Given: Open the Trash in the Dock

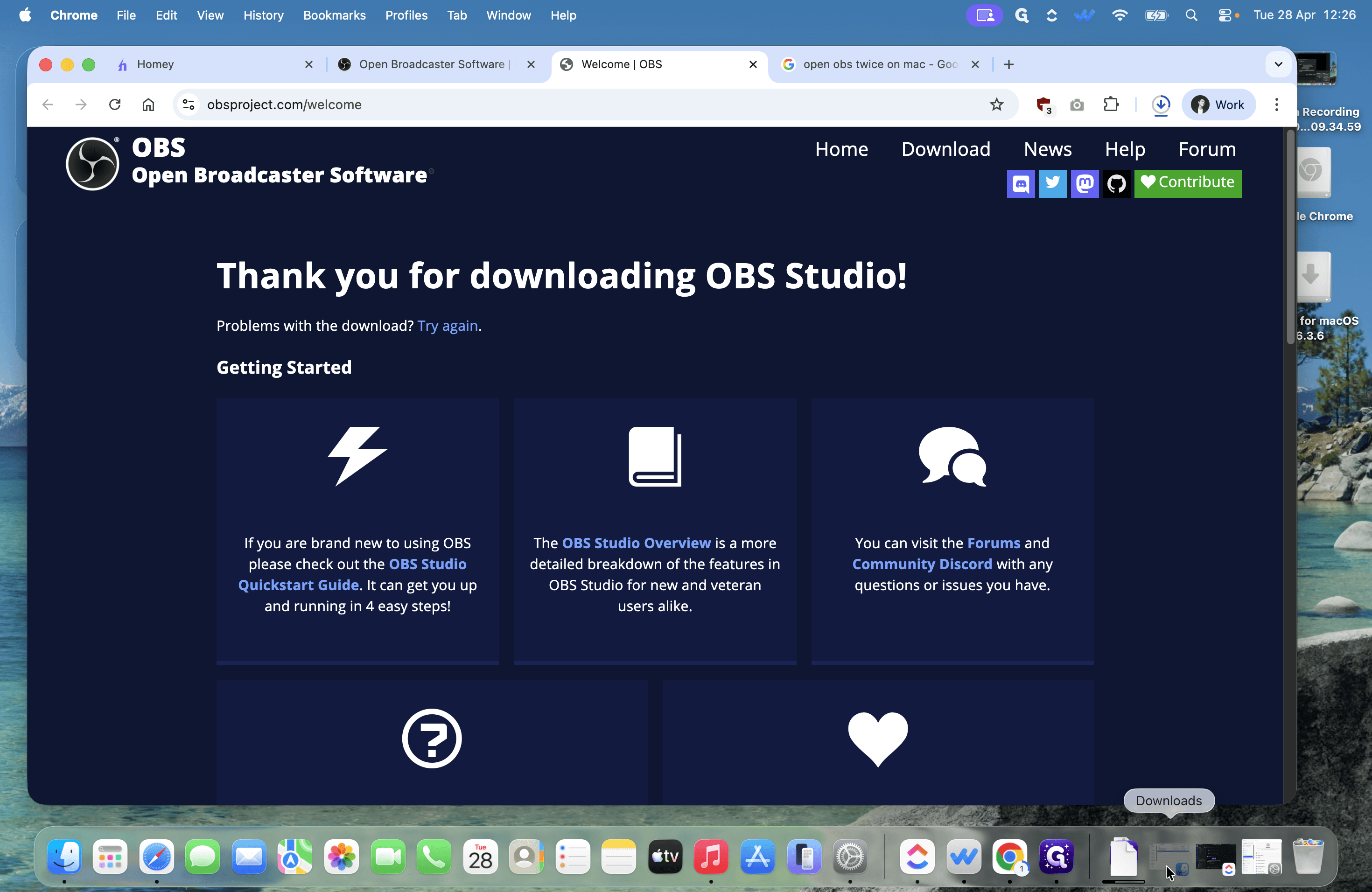Looking at the screenshot, I should point(1308,857).
